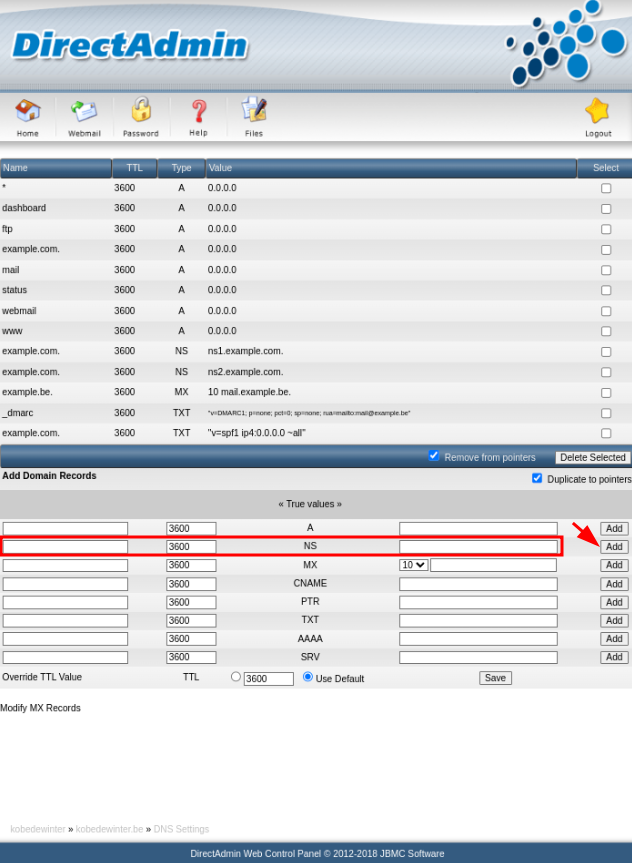The width and height of the screenshot is (632, 863).
Task: Click Delete Selected button
Action: pyautogui.click(x=593, y=457)
